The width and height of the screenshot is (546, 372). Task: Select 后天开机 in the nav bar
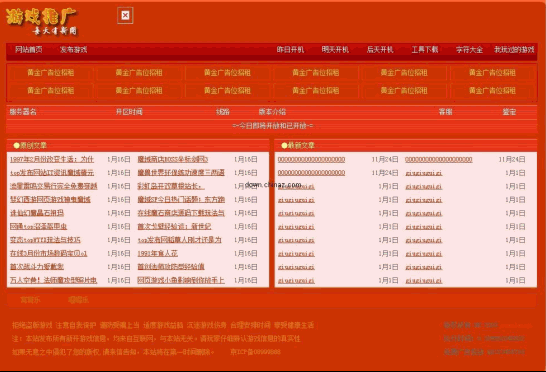pos(380,50)
